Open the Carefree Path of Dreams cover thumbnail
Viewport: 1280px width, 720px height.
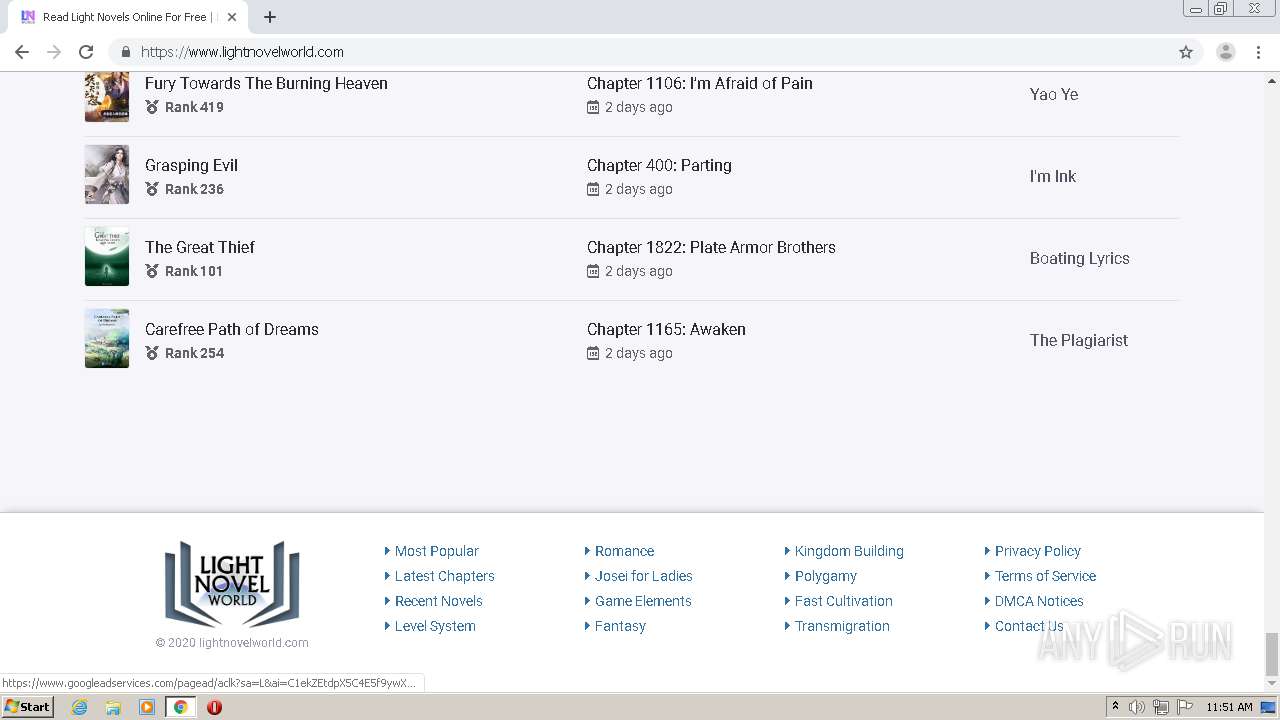tap(107, 338)
